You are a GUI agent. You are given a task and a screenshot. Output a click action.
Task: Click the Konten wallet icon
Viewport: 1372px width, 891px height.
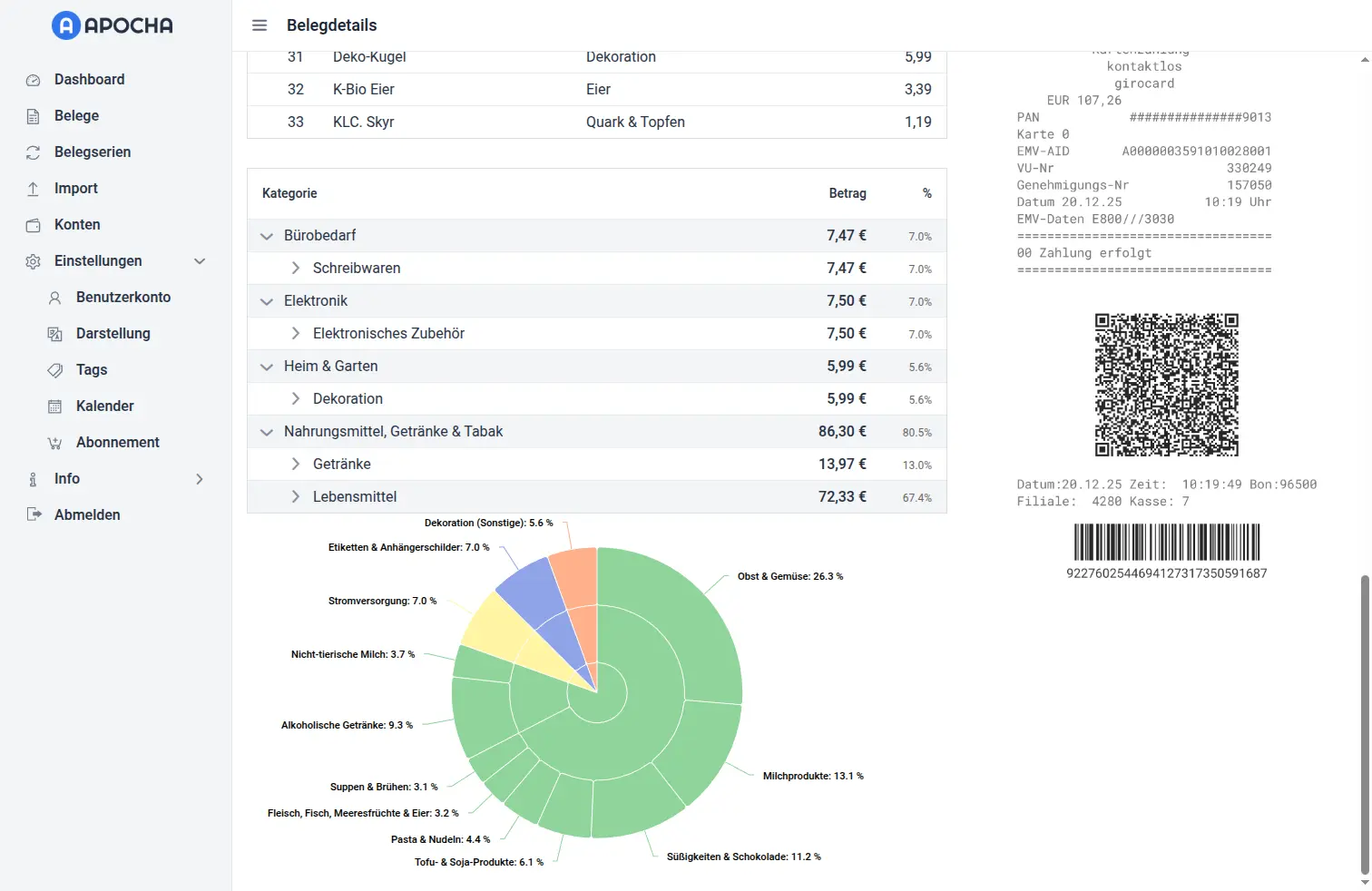tap(34, 225)
